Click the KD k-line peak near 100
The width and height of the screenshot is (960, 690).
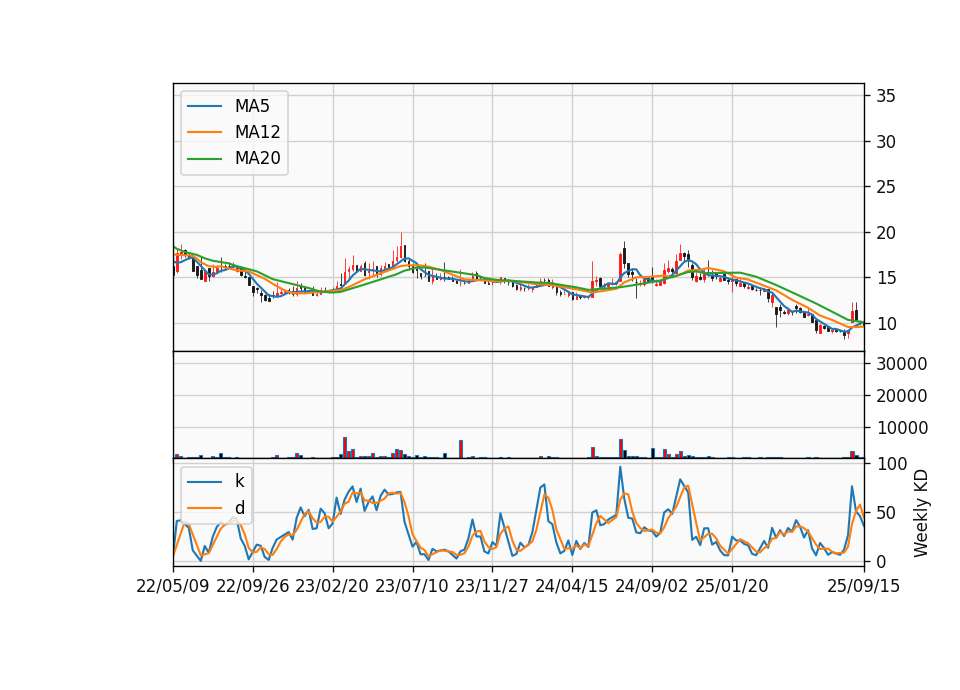[x=620, y=468]
